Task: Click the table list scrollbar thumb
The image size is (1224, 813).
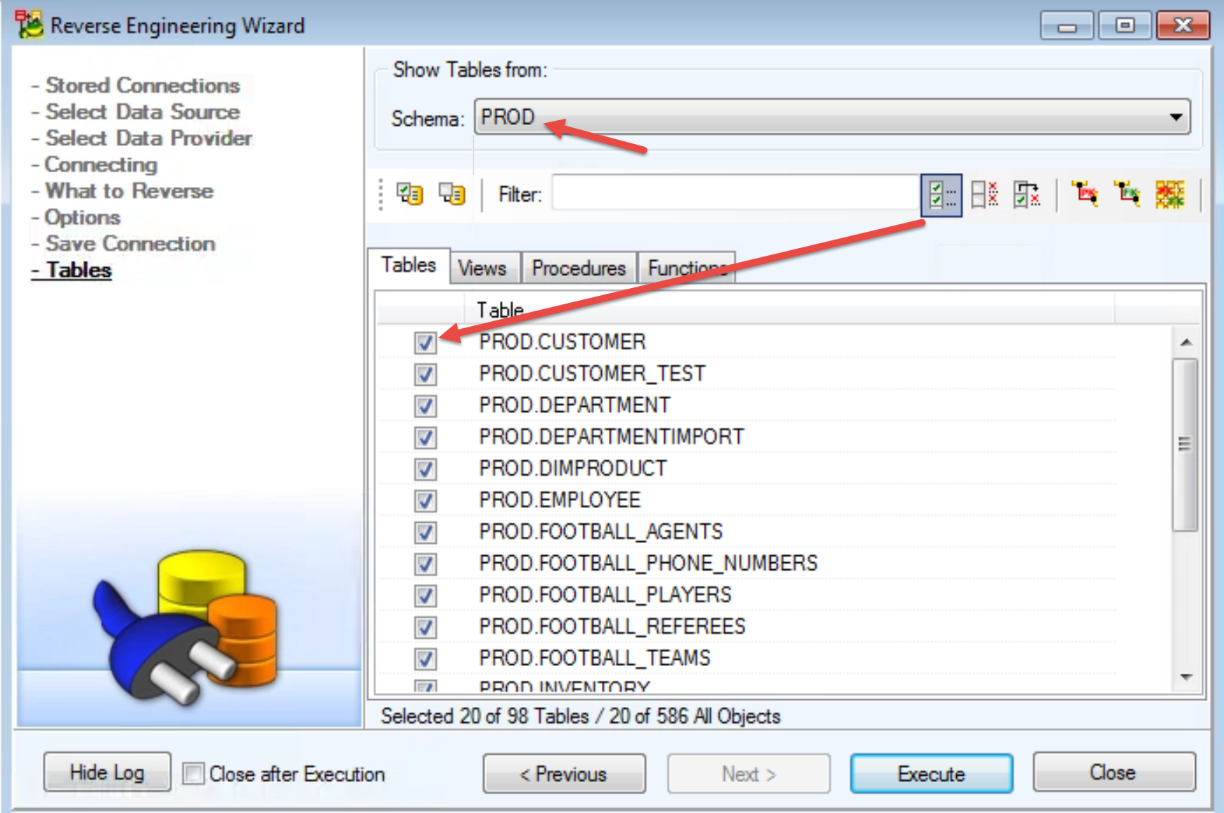Action: click(x=1185, y=444)
